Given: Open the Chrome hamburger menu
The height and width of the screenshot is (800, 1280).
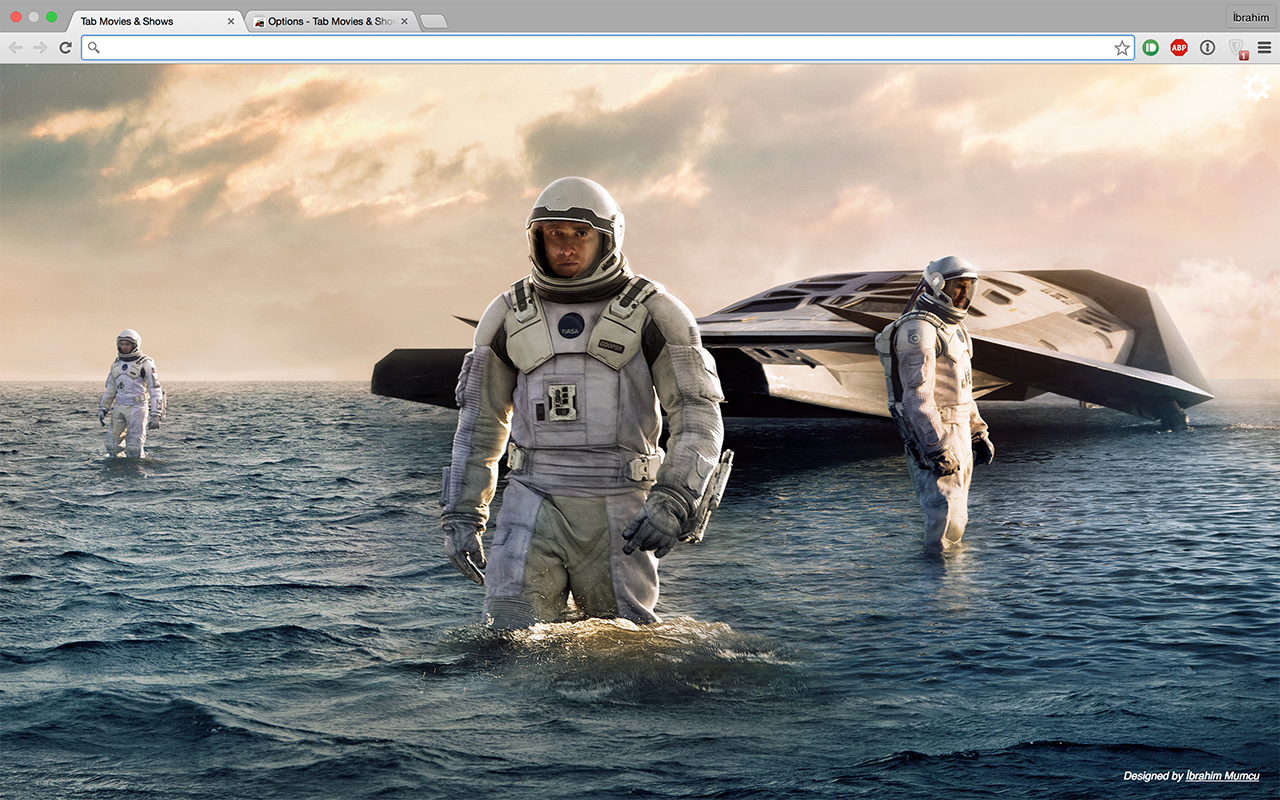Looking at the screenshot, I should (x=1265, y=48).
